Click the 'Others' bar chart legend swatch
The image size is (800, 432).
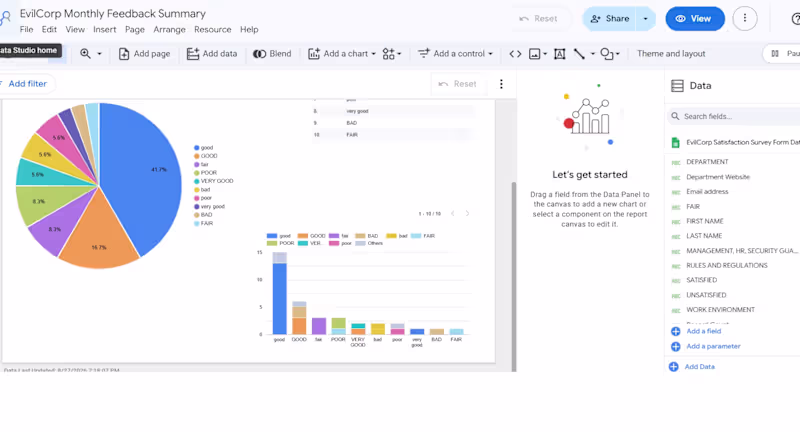pyautogui.click(x=360, y=243)
